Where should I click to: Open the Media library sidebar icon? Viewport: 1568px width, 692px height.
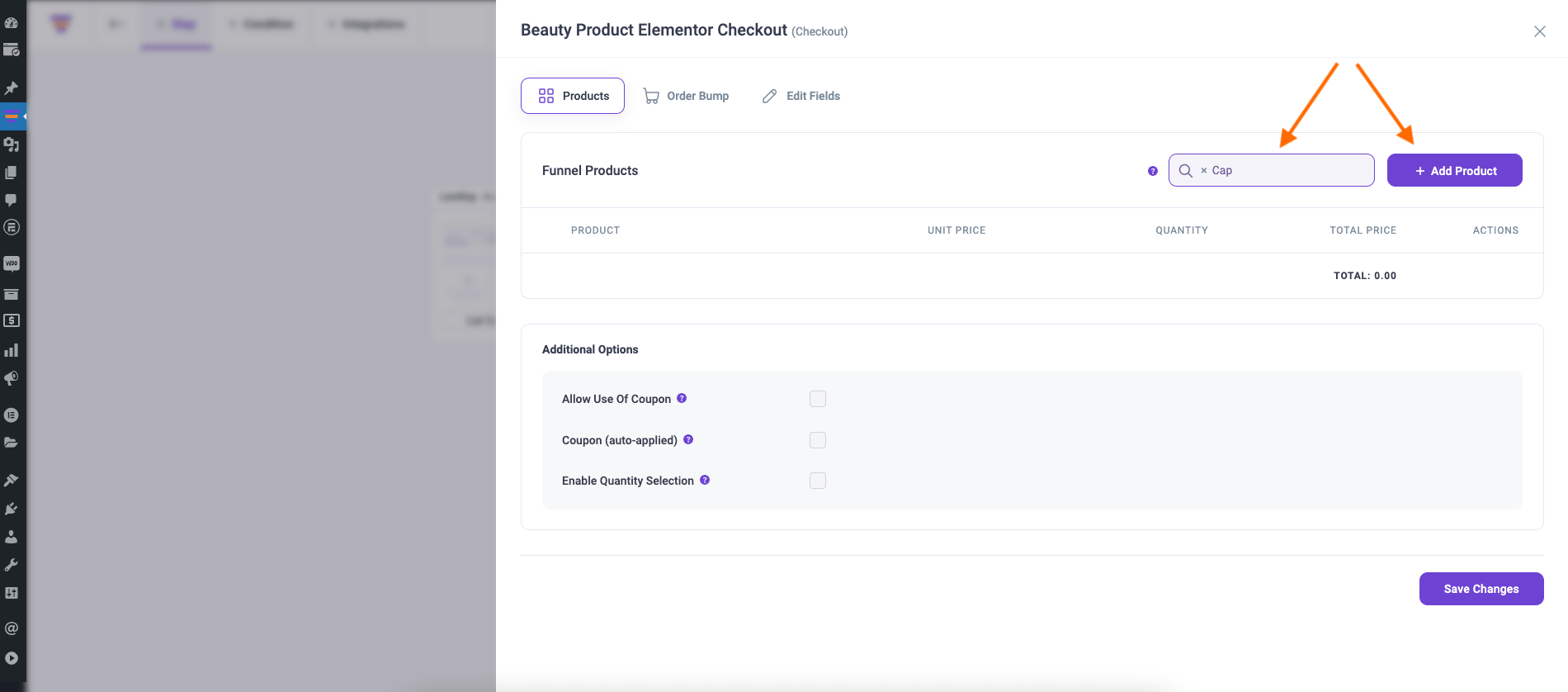click(12, 145)
